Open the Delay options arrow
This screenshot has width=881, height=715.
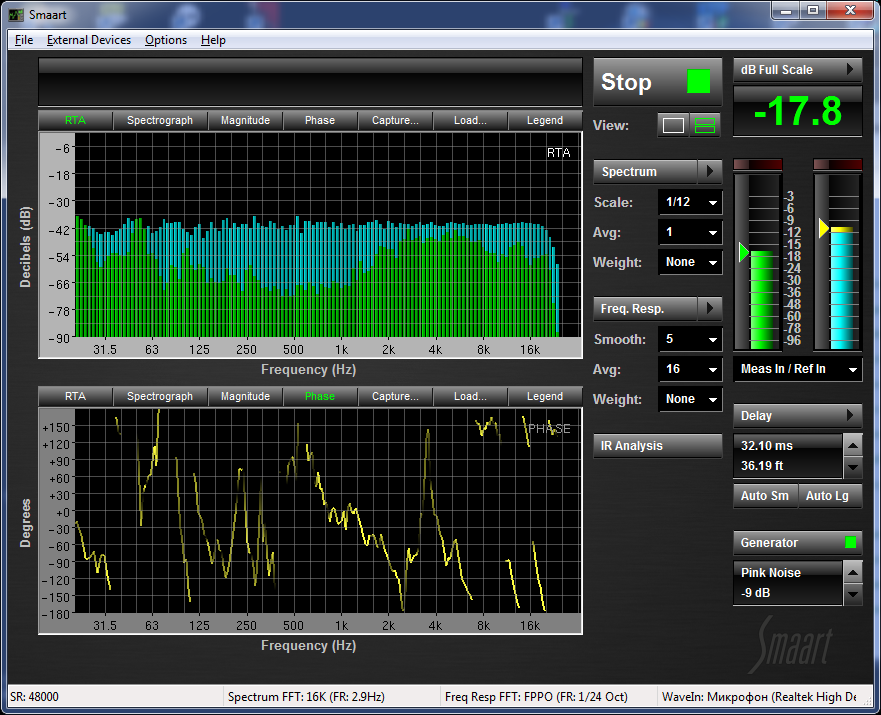pyautogui.click(x=850, y=416)
